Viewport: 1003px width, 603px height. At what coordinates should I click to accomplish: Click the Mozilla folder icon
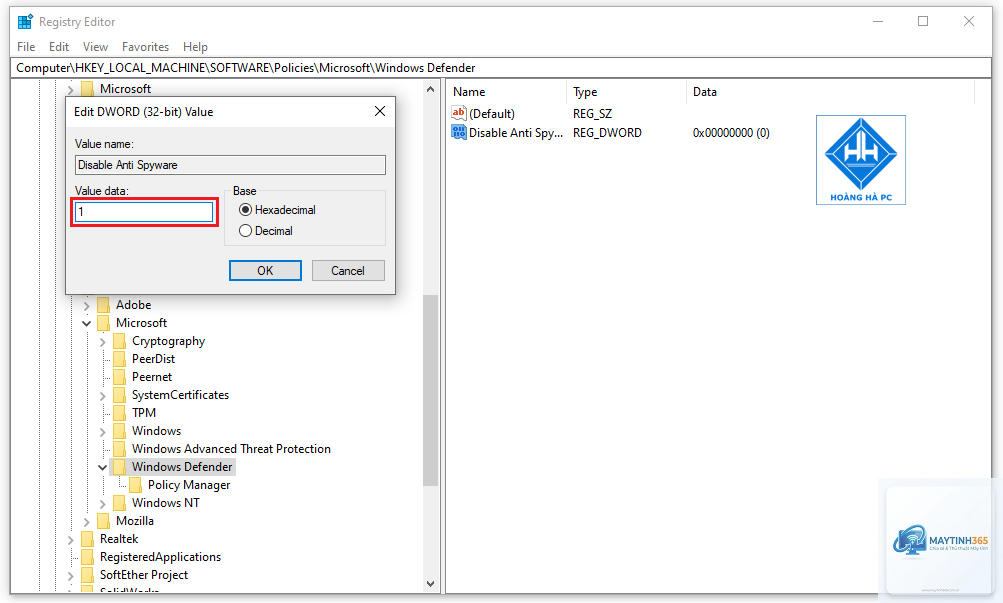coord(103,521)
